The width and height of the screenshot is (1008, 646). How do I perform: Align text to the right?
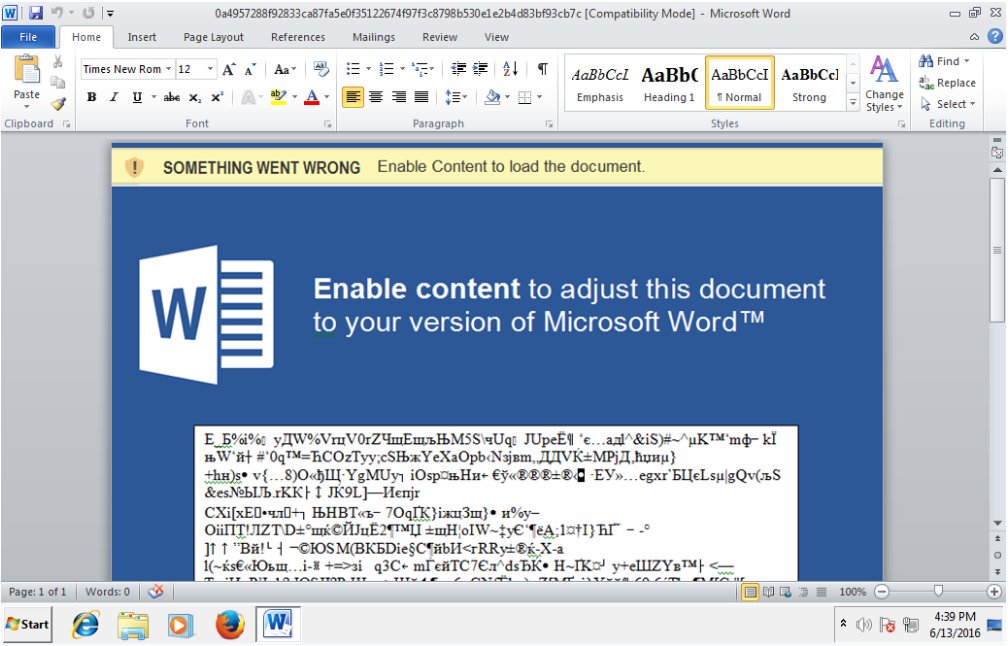click(x=399, y=97)
